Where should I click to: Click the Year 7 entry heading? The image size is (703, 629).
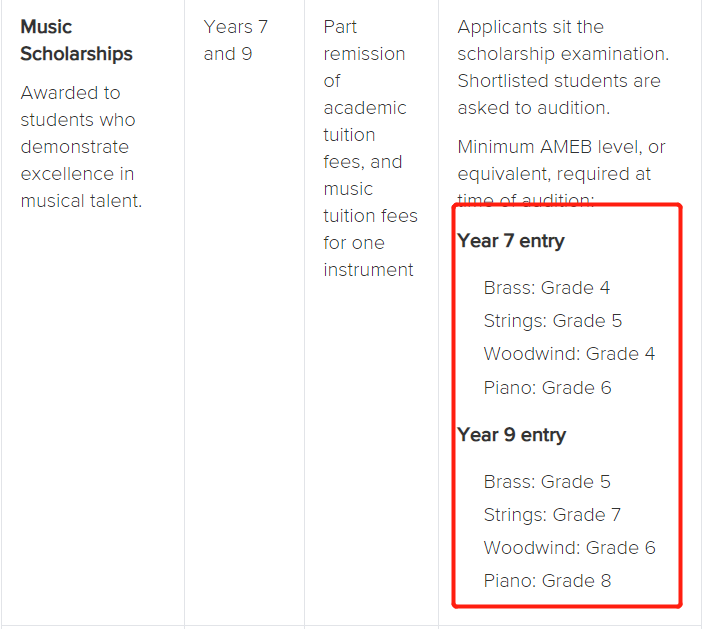coord(511,241)
